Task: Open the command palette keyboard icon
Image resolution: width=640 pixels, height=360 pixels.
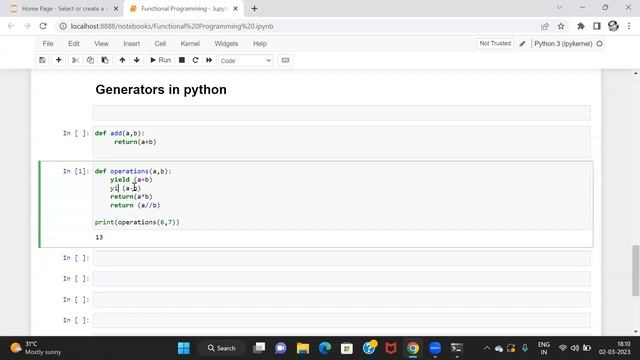Action: click(285, 60)
